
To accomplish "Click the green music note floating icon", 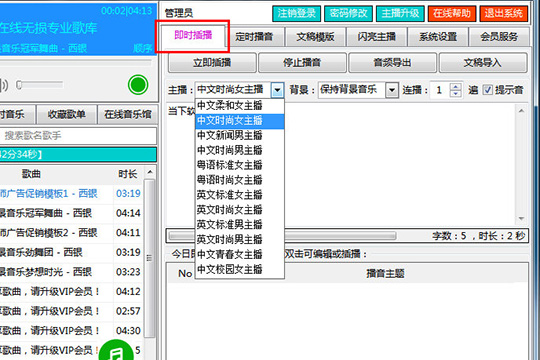I will [116, 351].
